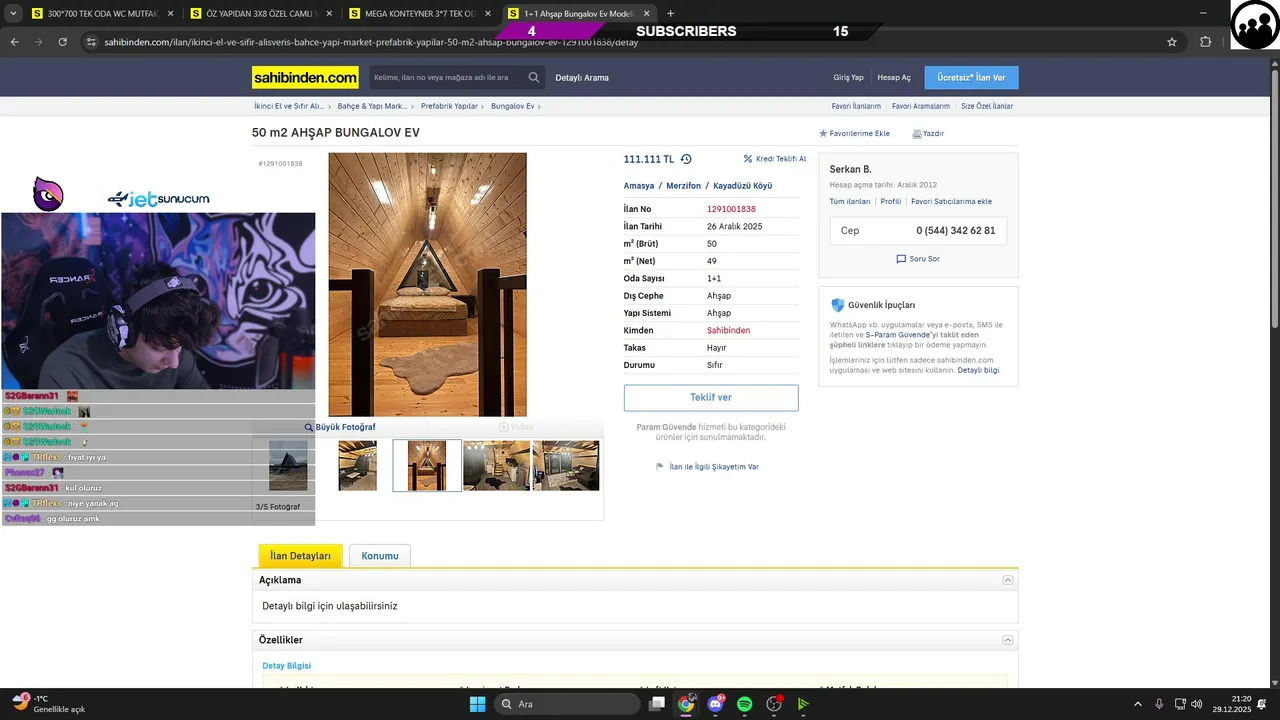Switch to ÖZ YAPIDAN 3X8 browser tab

260,14
